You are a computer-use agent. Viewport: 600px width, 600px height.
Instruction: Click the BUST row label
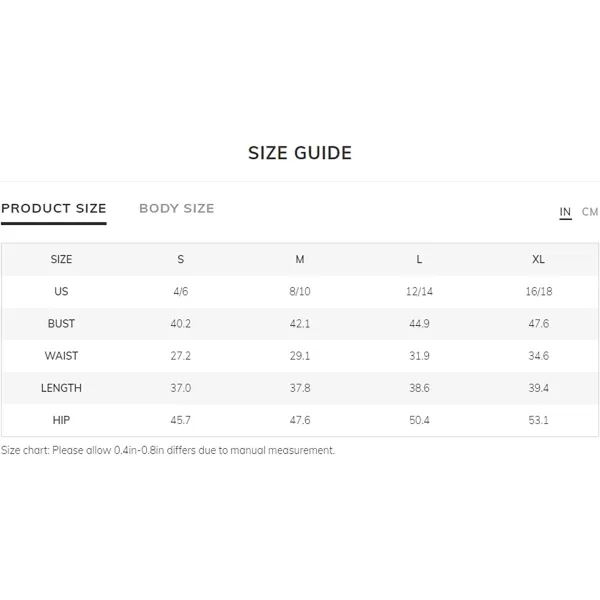[x=61, y=324]
